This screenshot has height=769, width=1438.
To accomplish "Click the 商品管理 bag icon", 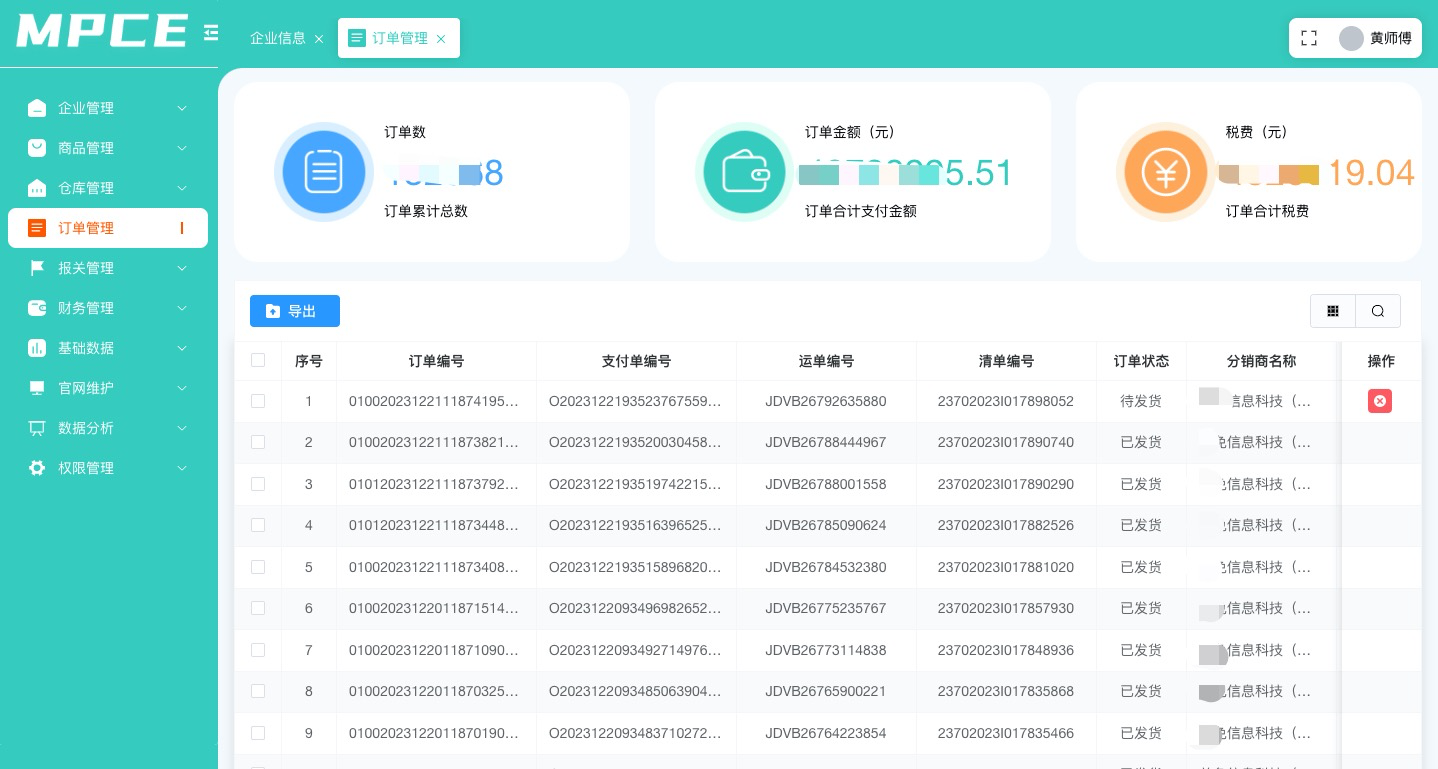I will click(37, 148).
